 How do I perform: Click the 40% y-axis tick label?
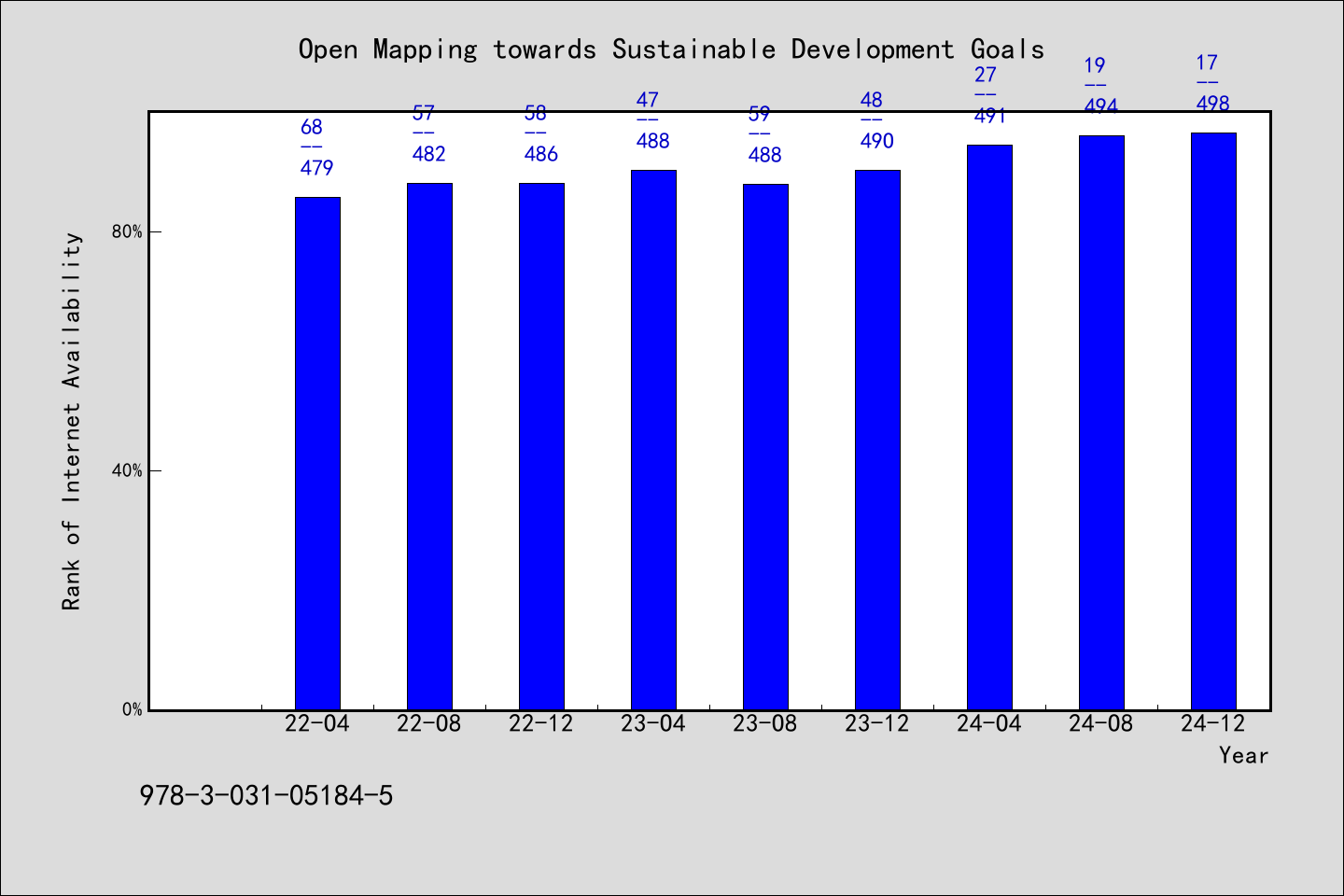127,470
